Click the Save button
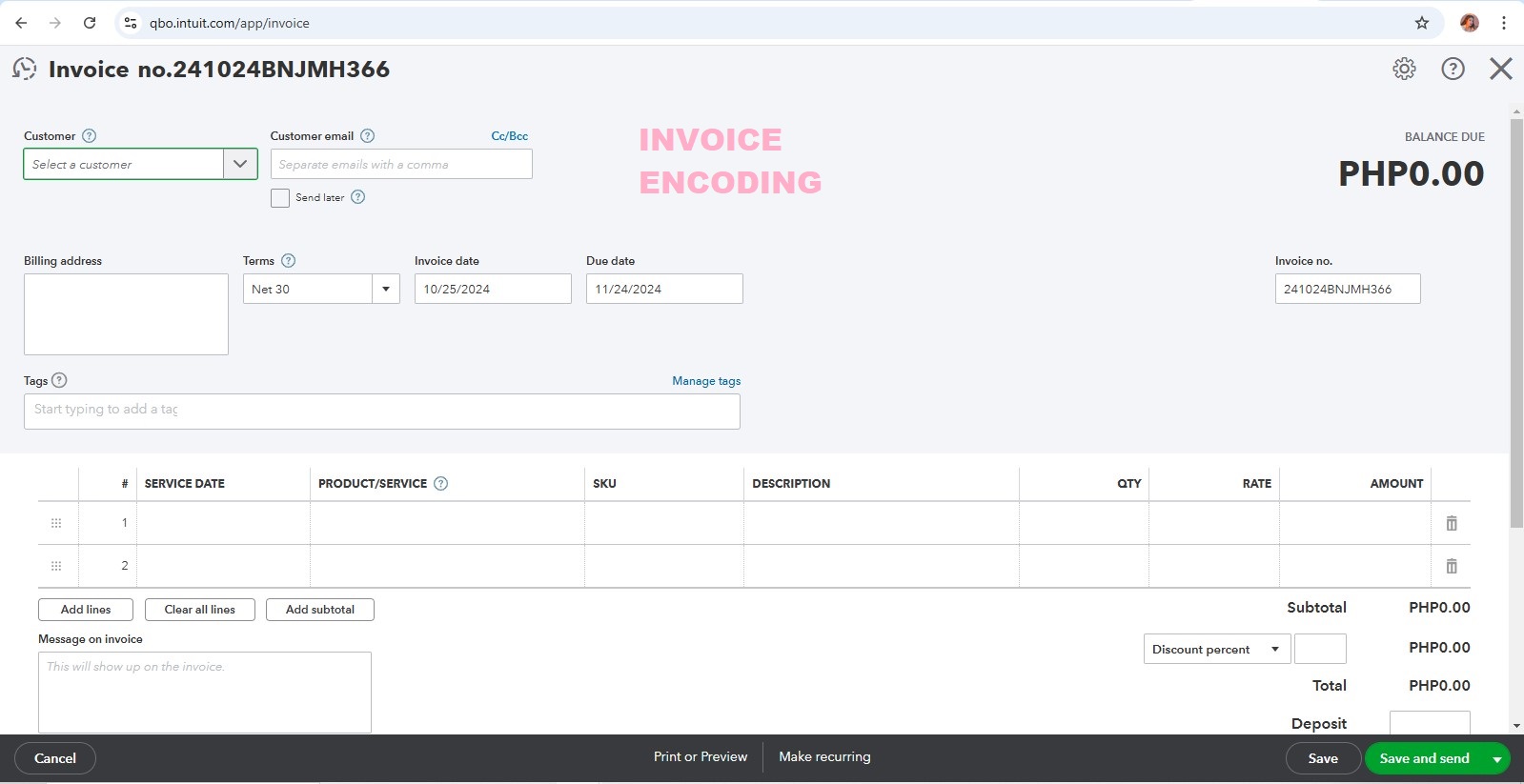This screenshot has width=1524, height=784. coord(1323,758)
